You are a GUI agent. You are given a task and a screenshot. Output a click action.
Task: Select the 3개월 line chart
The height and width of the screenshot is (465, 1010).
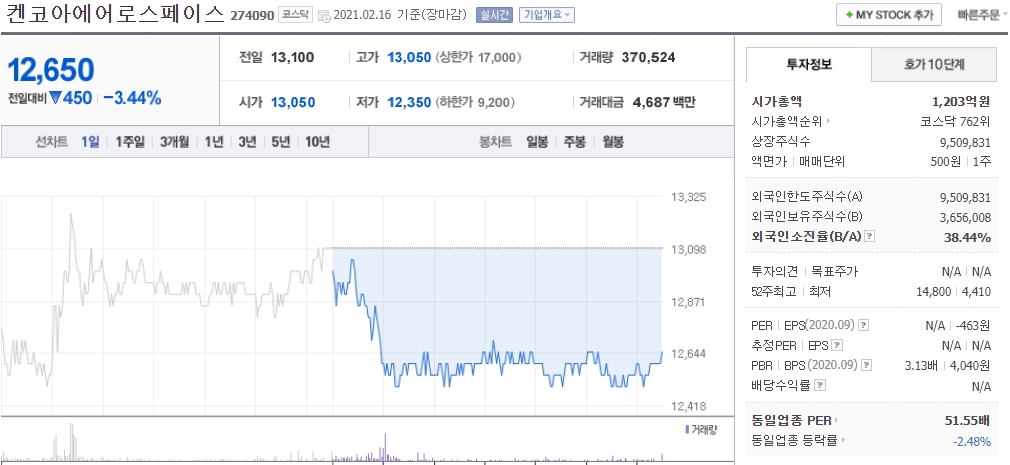point(175,142)
